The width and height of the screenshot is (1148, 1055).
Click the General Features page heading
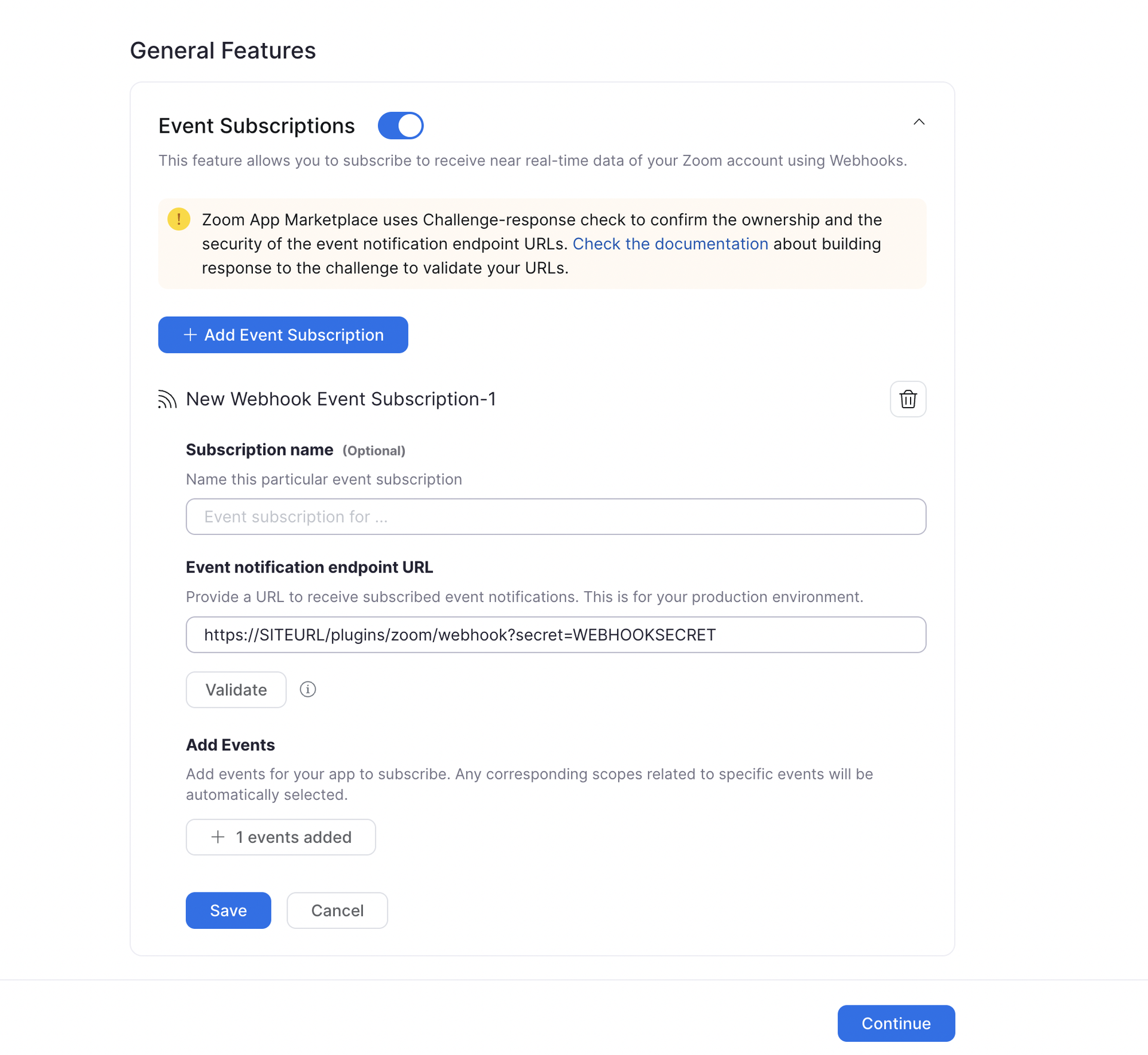coord(222,51)
